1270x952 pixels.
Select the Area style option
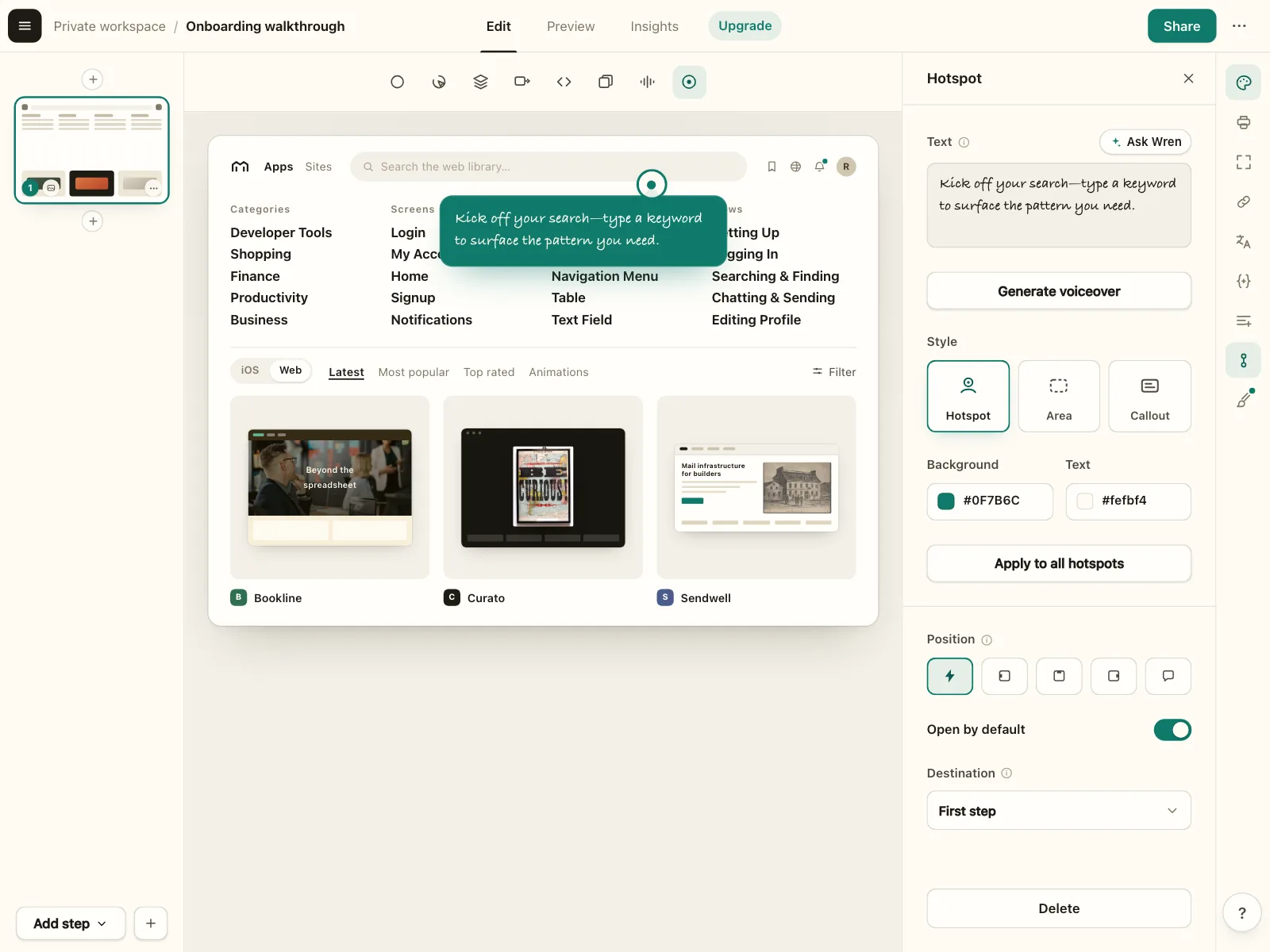1059,397
